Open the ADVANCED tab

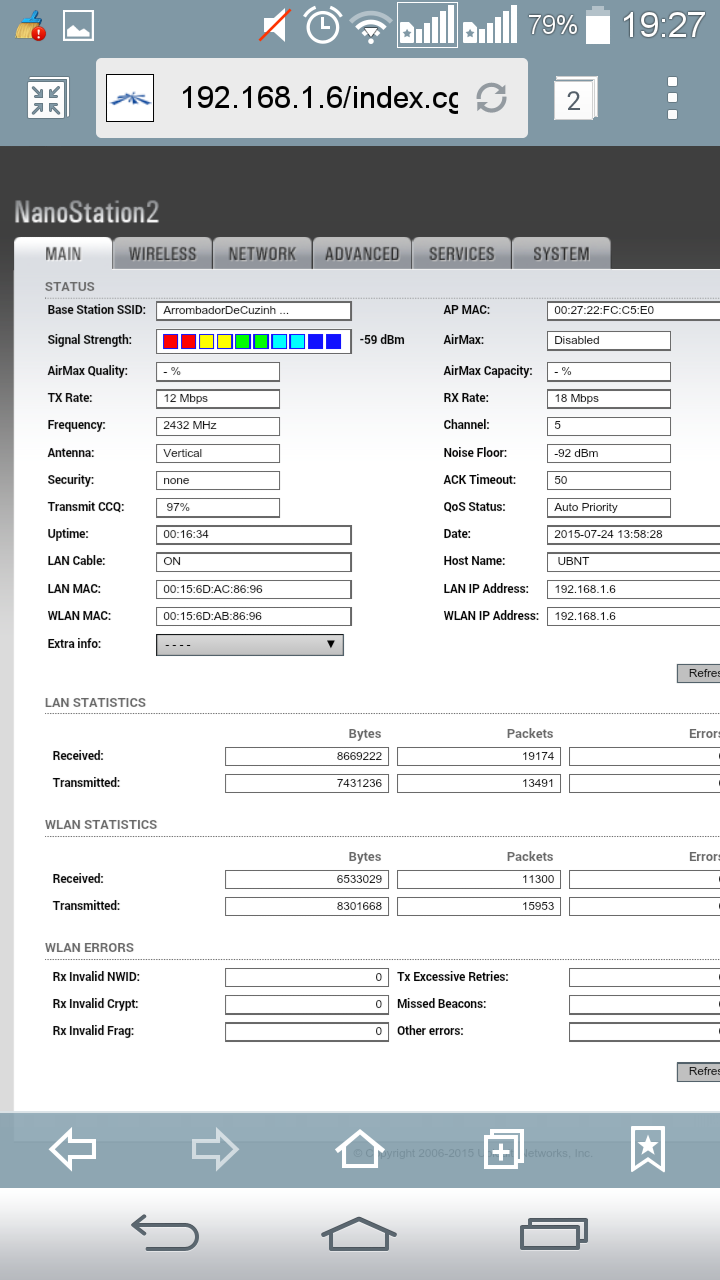pyautogui.click(x=362, y=254)
